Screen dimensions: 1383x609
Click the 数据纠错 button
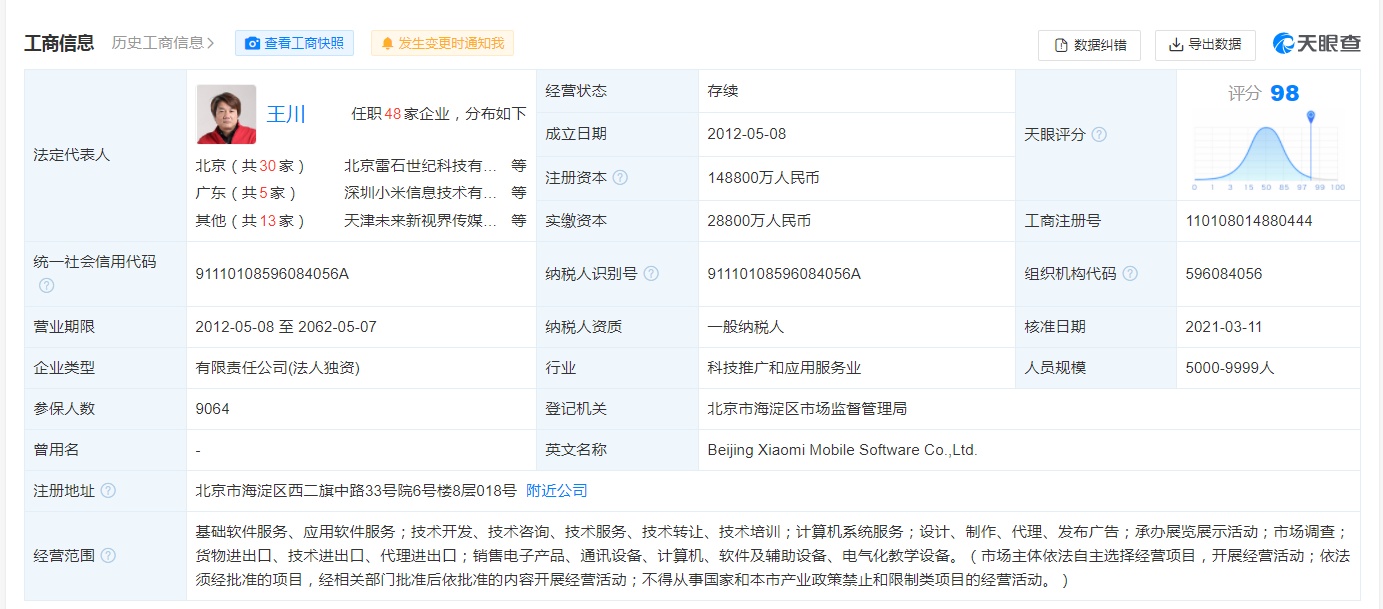coord(1089,45)
